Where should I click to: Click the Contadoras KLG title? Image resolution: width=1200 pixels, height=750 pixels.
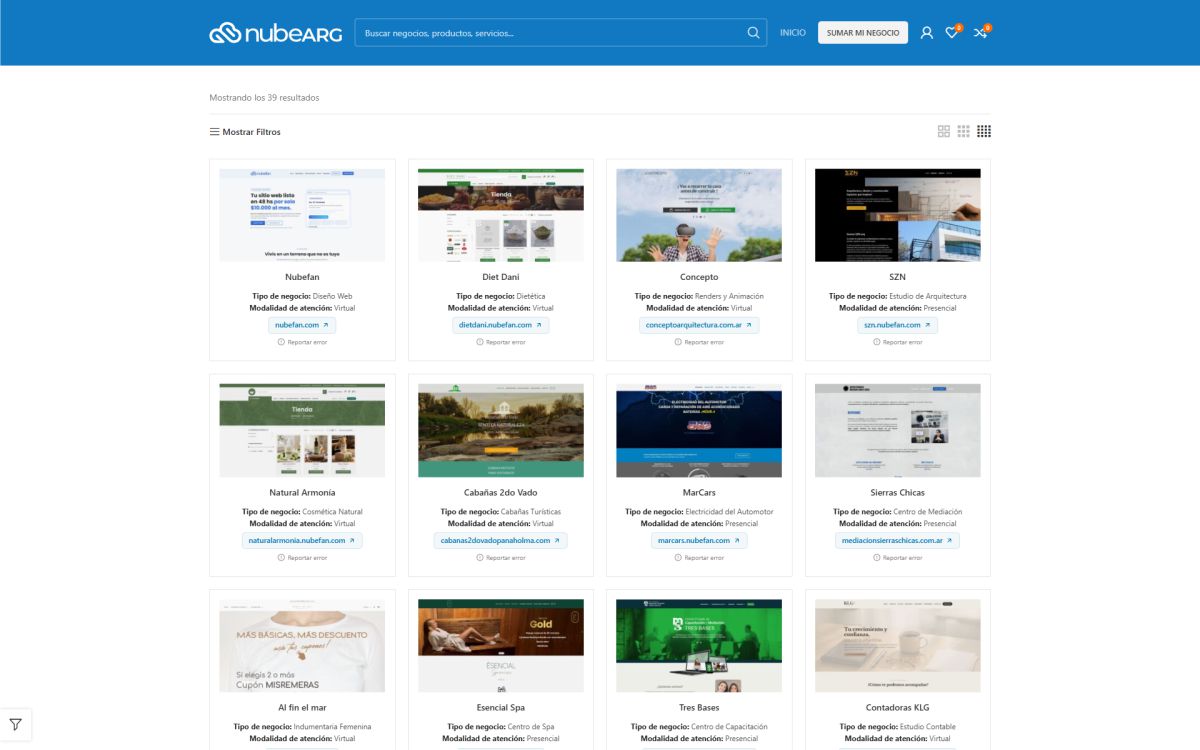pos(897,707)
